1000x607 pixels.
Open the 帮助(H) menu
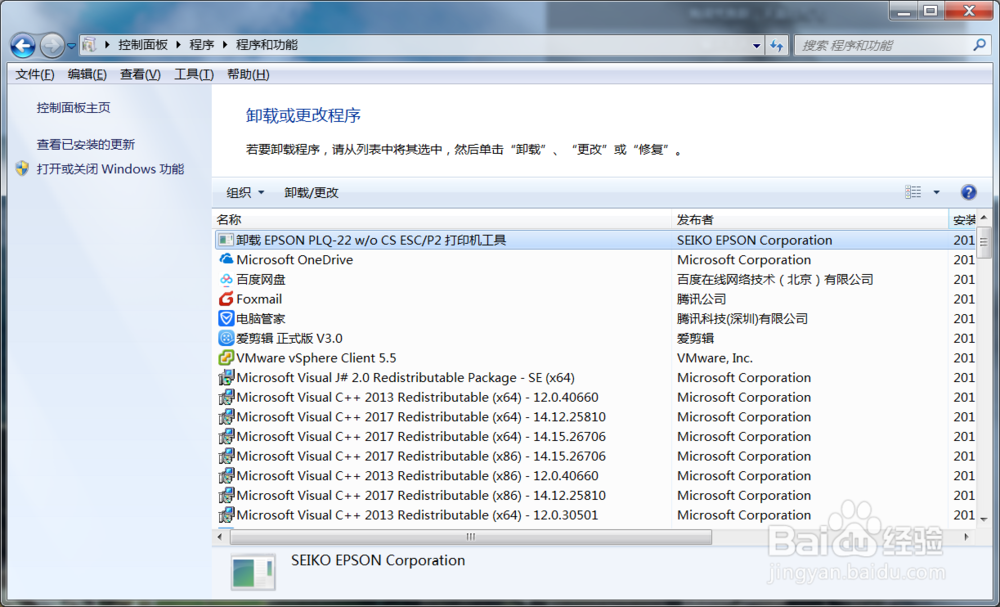pyautogui.click(x=248, y=75)
